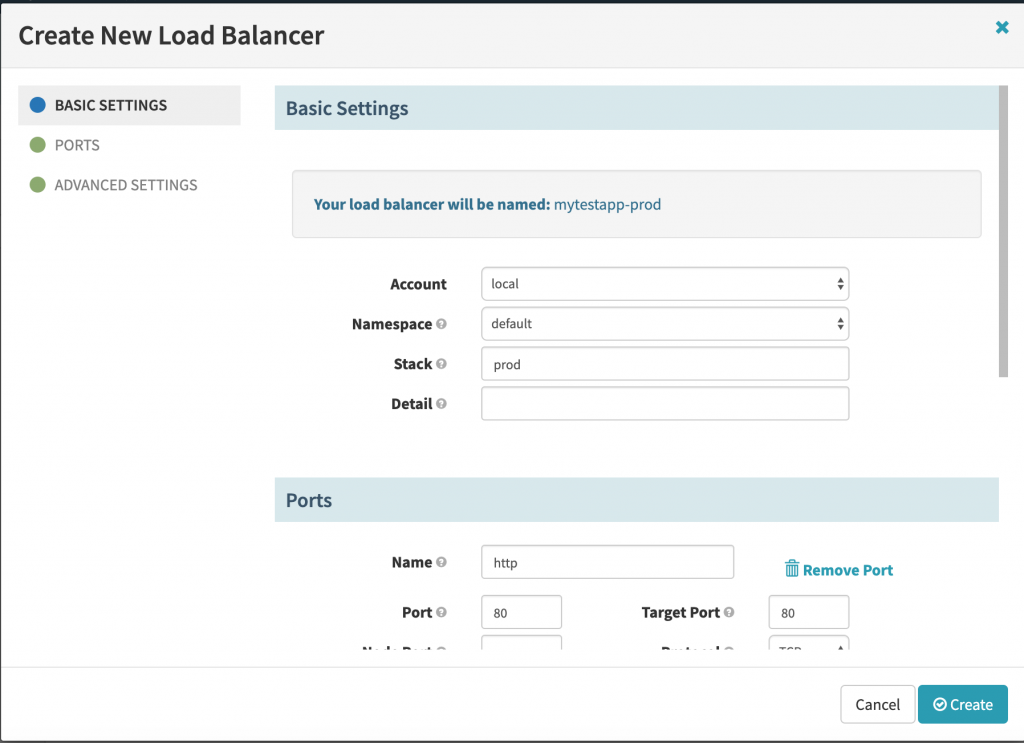Image resolution: width=1024 pixels, height=743 pixels.
Task: Select the Target Port field with 80
Action: [808, 612]
